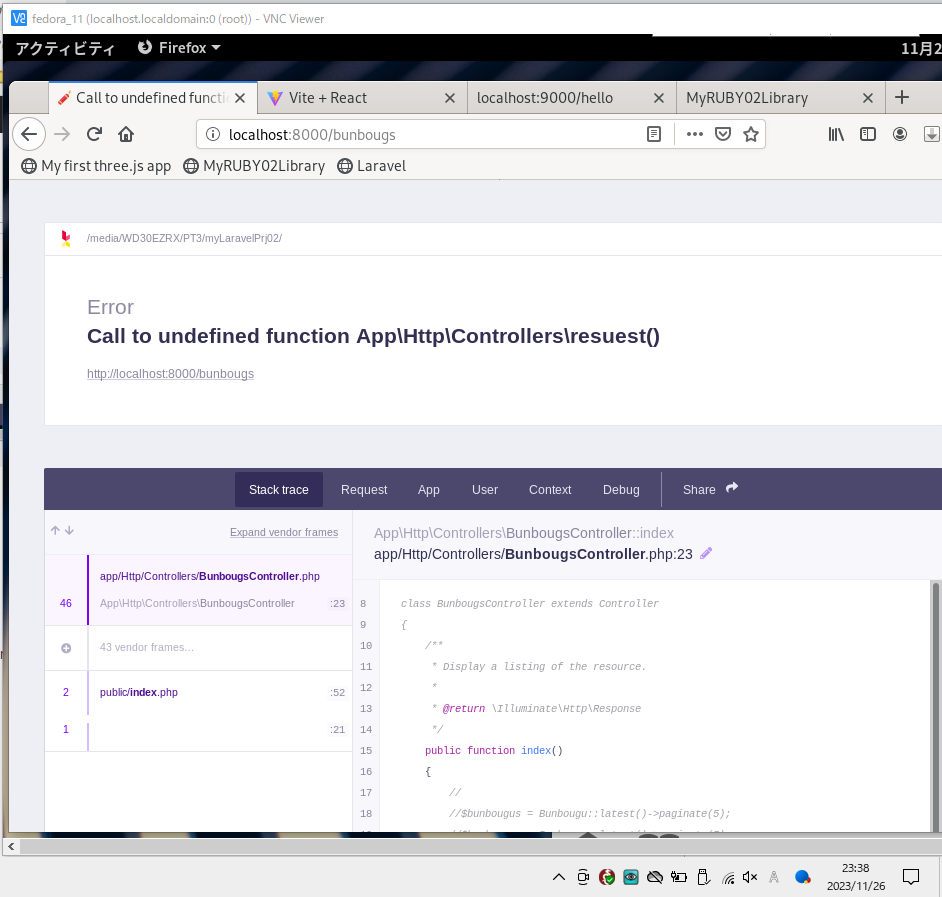Open the Firefox application menu dropdown
This screenshot has width=942, height=897.
[179, 47]
